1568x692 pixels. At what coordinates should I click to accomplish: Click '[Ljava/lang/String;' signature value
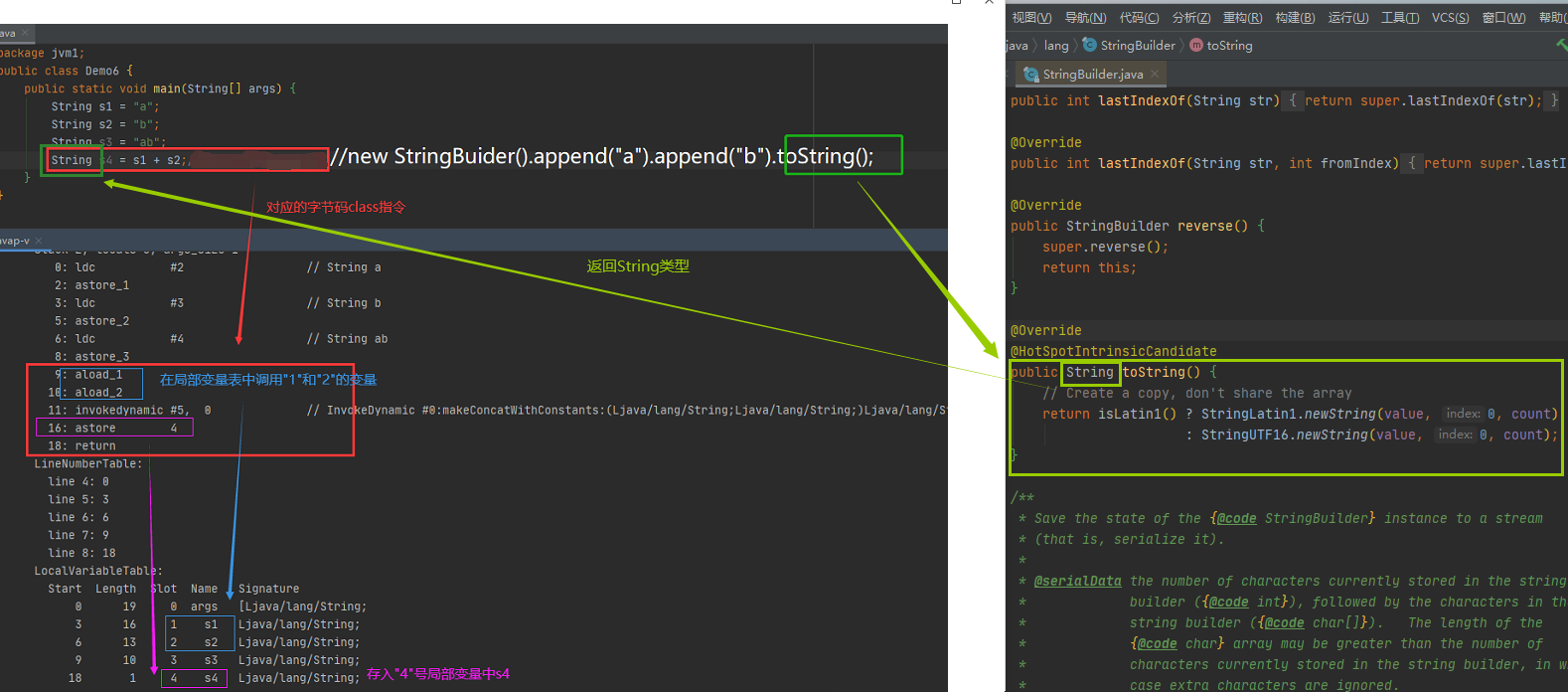[303, 607]
